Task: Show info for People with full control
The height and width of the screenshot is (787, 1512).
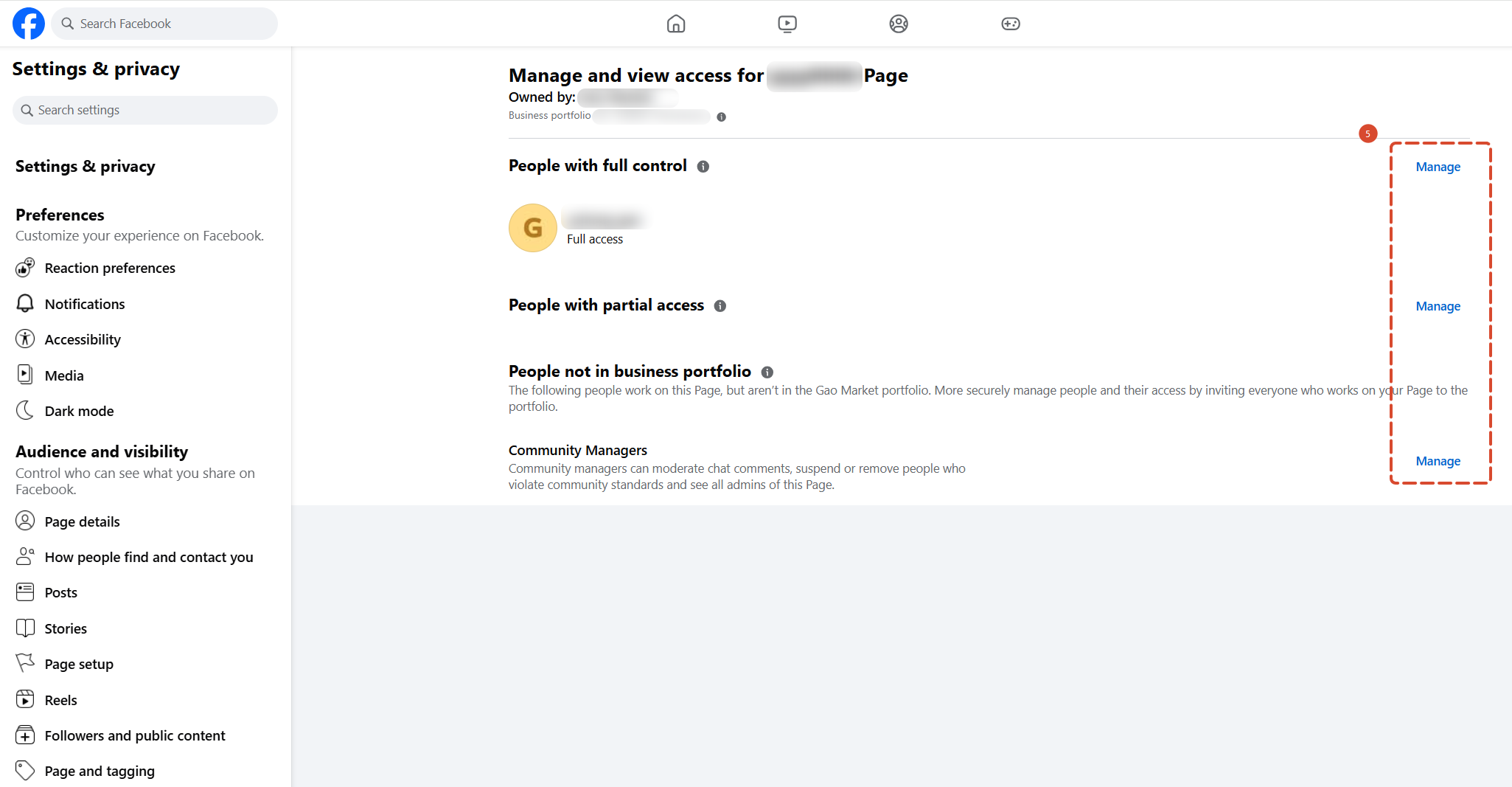Action: pos(703,167)
